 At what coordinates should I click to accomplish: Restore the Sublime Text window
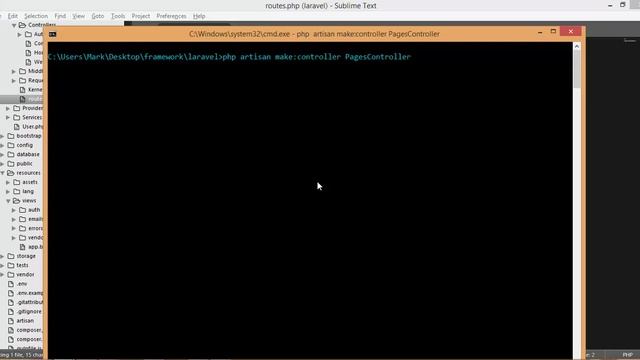coord(622,5)
